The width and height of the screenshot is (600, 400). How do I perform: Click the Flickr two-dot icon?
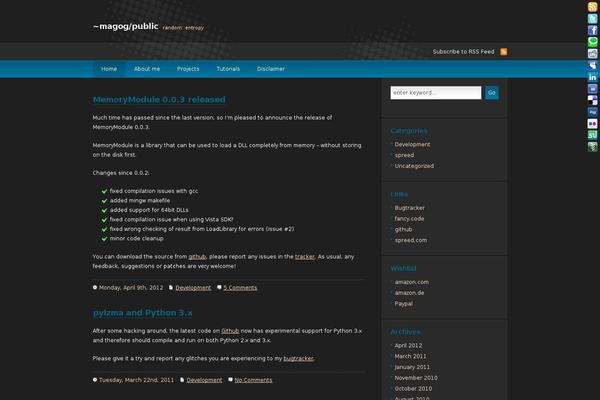point(592,123)
